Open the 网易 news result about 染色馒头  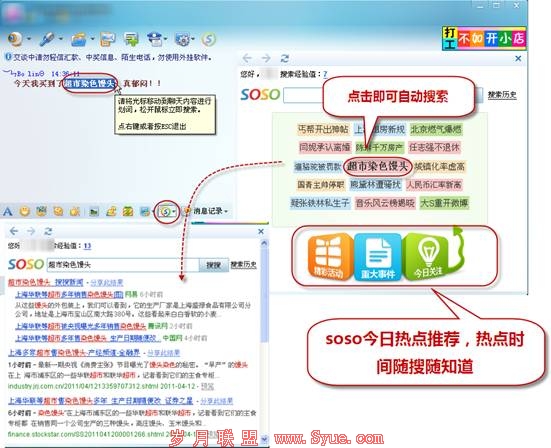69,294
